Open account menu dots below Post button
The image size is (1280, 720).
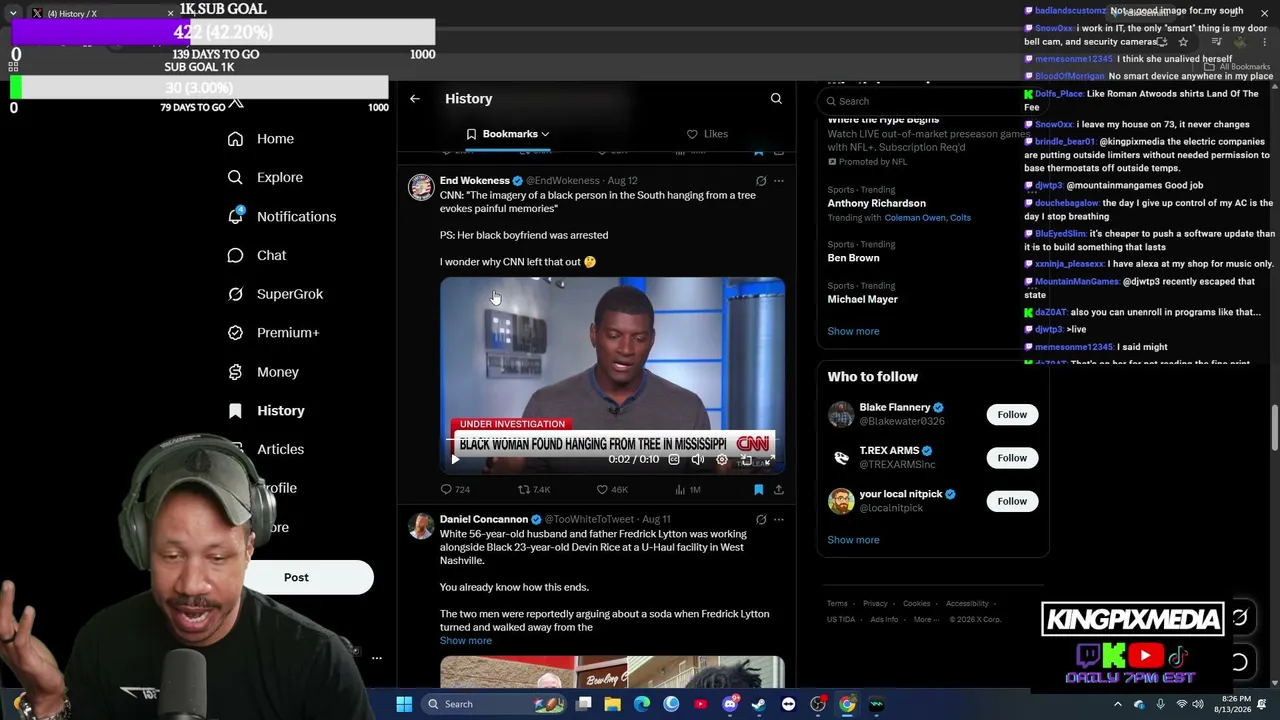point(377,658)
